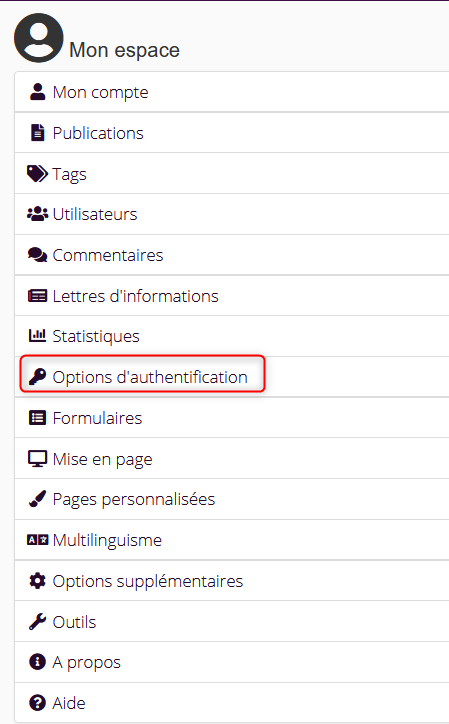Screen dimensions: 449x724
Task: Click the document icon for Publications
Action: [37, 133]
